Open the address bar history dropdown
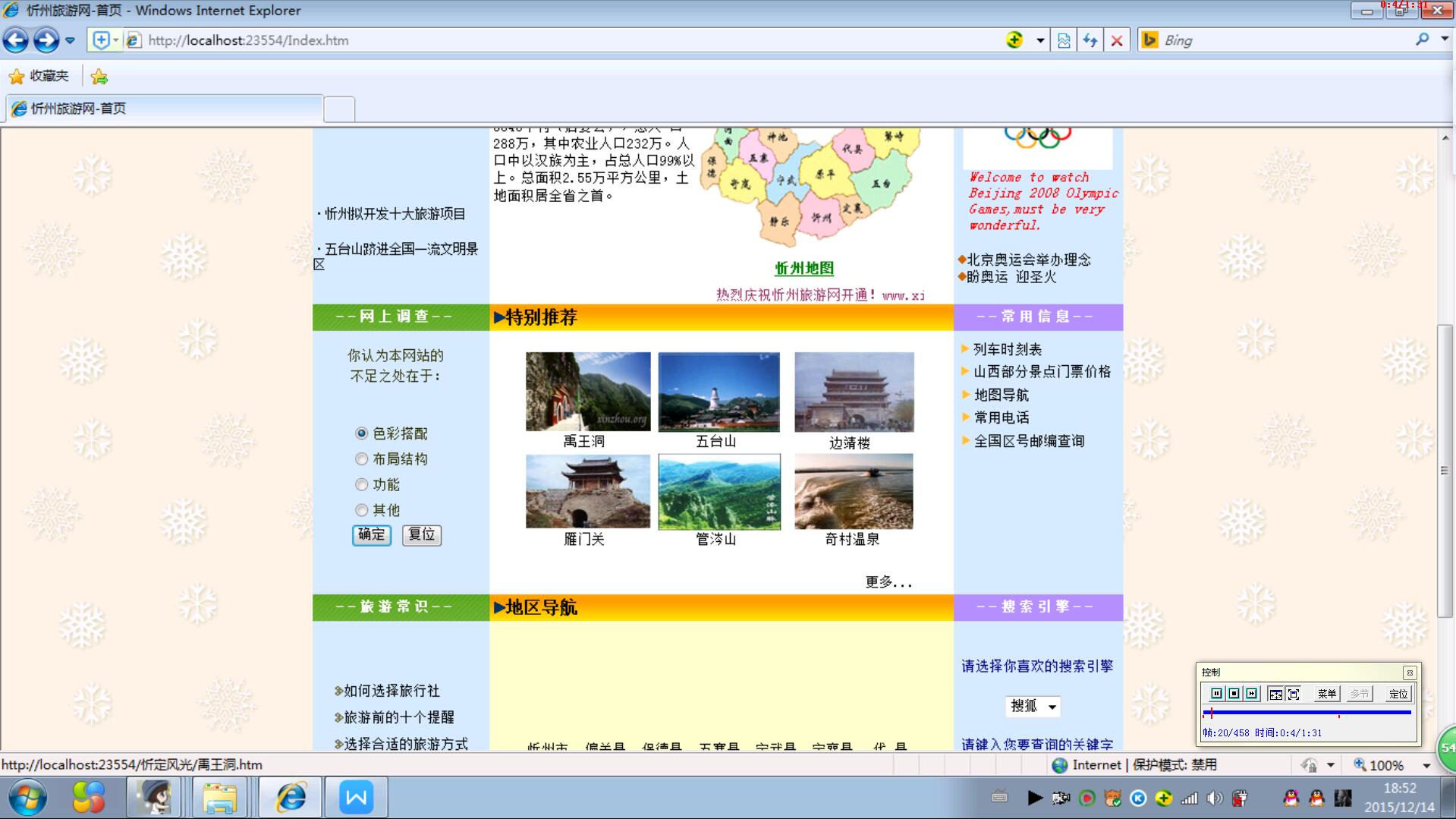The width and height of the screenshot is (1456, 819). point(1040,40)
